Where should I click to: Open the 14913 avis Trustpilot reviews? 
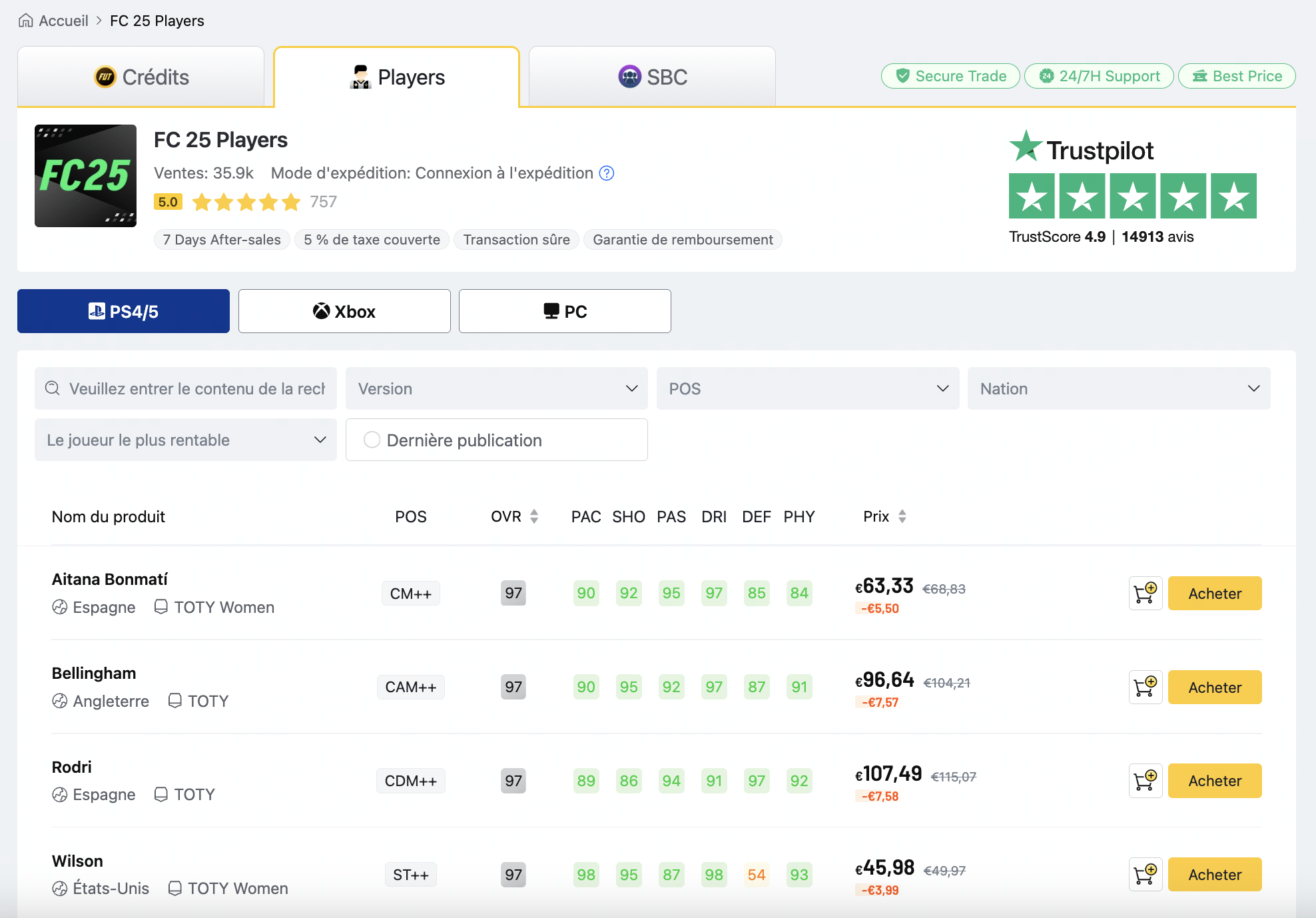[x=1157, y=237]
